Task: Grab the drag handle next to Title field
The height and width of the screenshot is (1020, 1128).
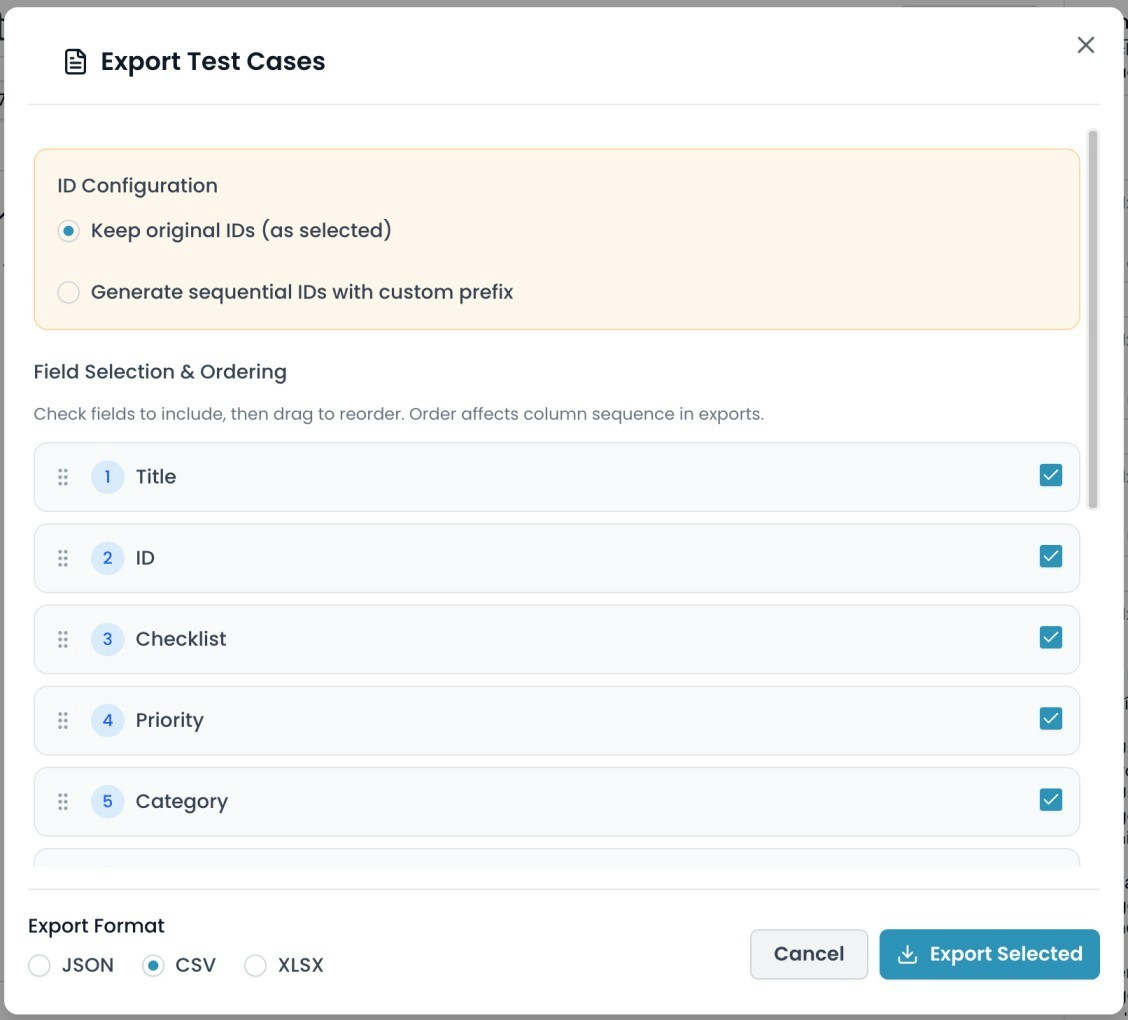Action: 63,477
